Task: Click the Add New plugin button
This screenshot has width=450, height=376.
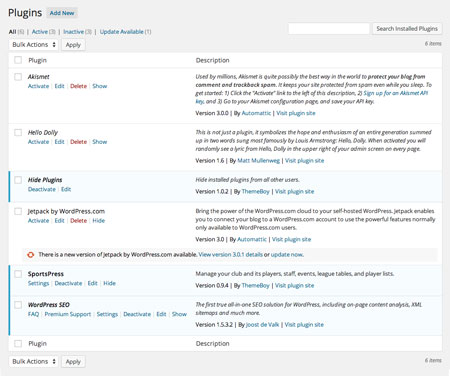Action: (62, 13)
